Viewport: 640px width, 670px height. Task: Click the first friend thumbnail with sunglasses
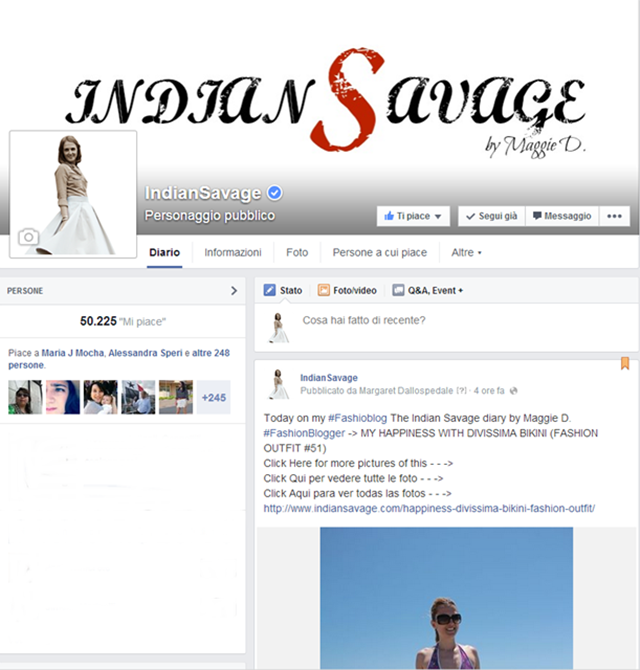coord(25,397)
